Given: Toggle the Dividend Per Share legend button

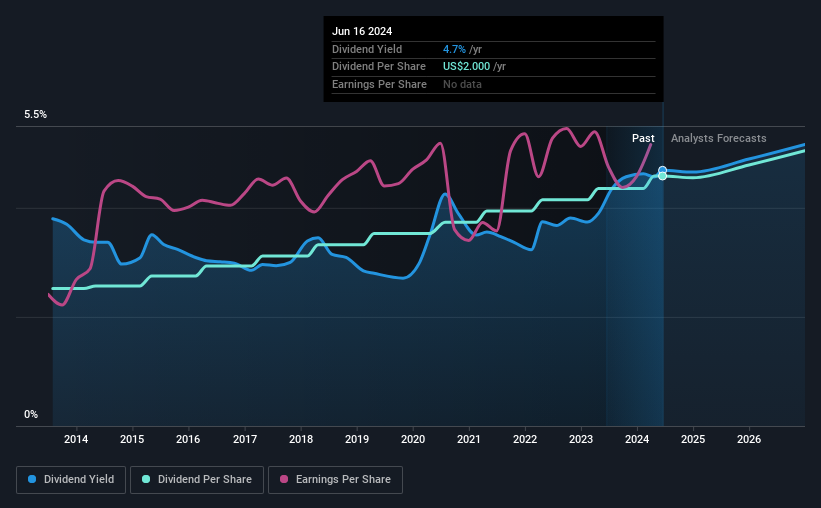Looking at the screenshot, I should tap(197, 480).
